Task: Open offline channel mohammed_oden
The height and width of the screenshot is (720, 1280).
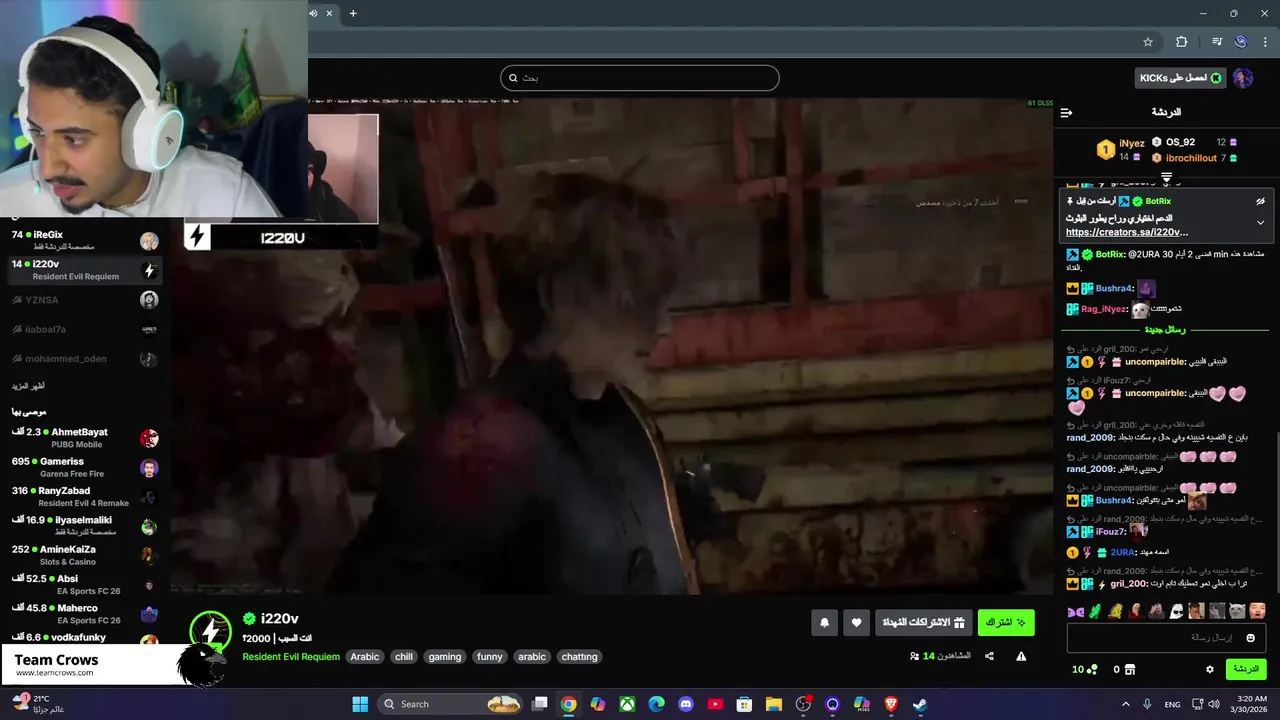Action: [85, 359]
